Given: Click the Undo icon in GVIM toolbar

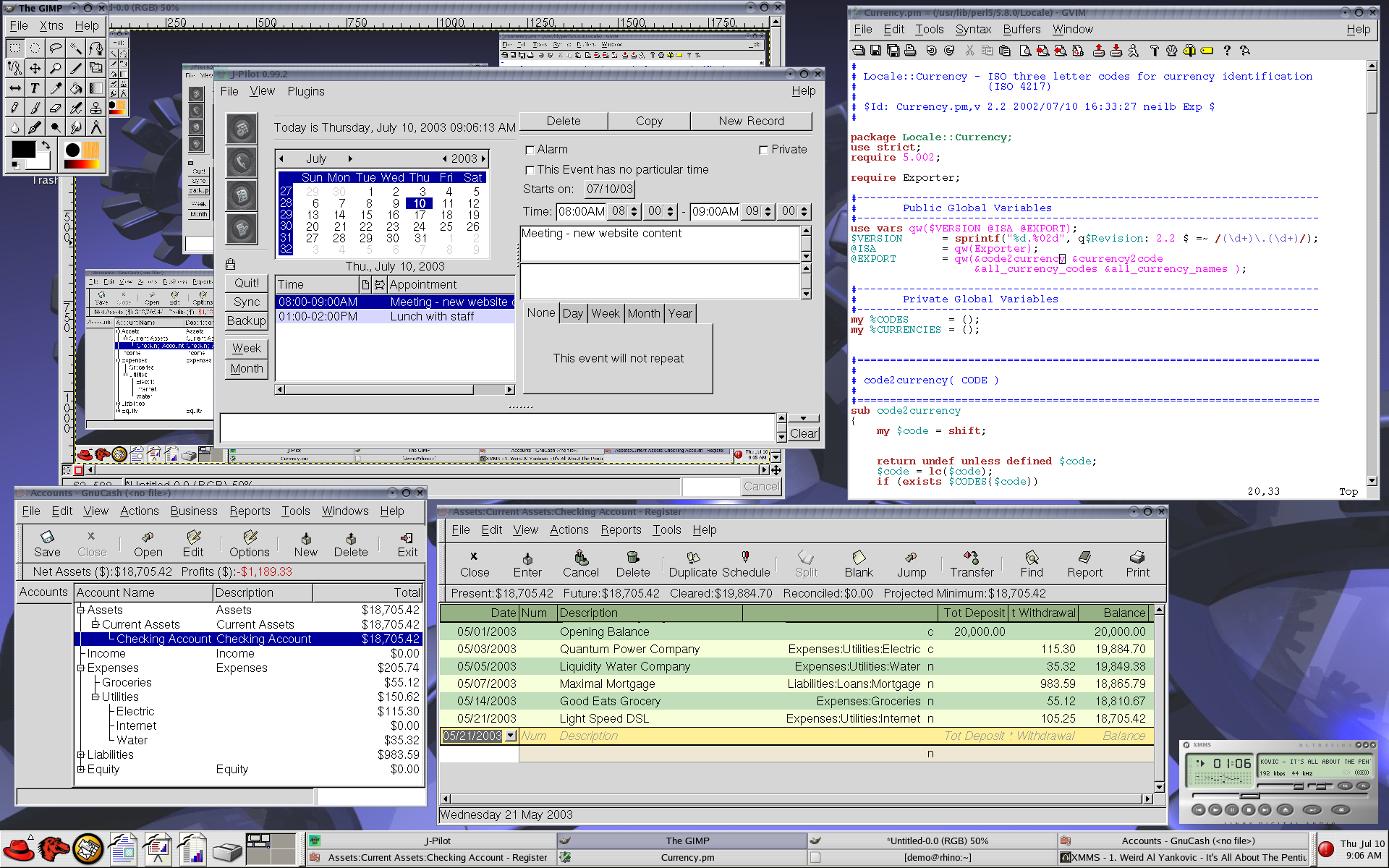Looking at the screenshot, I should click(931, 51).
